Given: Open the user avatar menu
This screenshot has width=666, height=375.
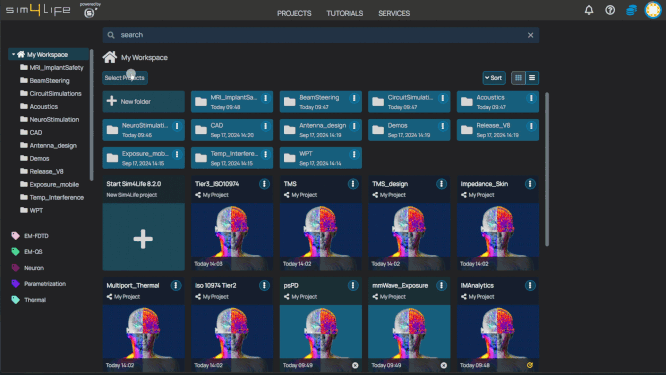Looking at the screenshot, I should click(653, 10).
